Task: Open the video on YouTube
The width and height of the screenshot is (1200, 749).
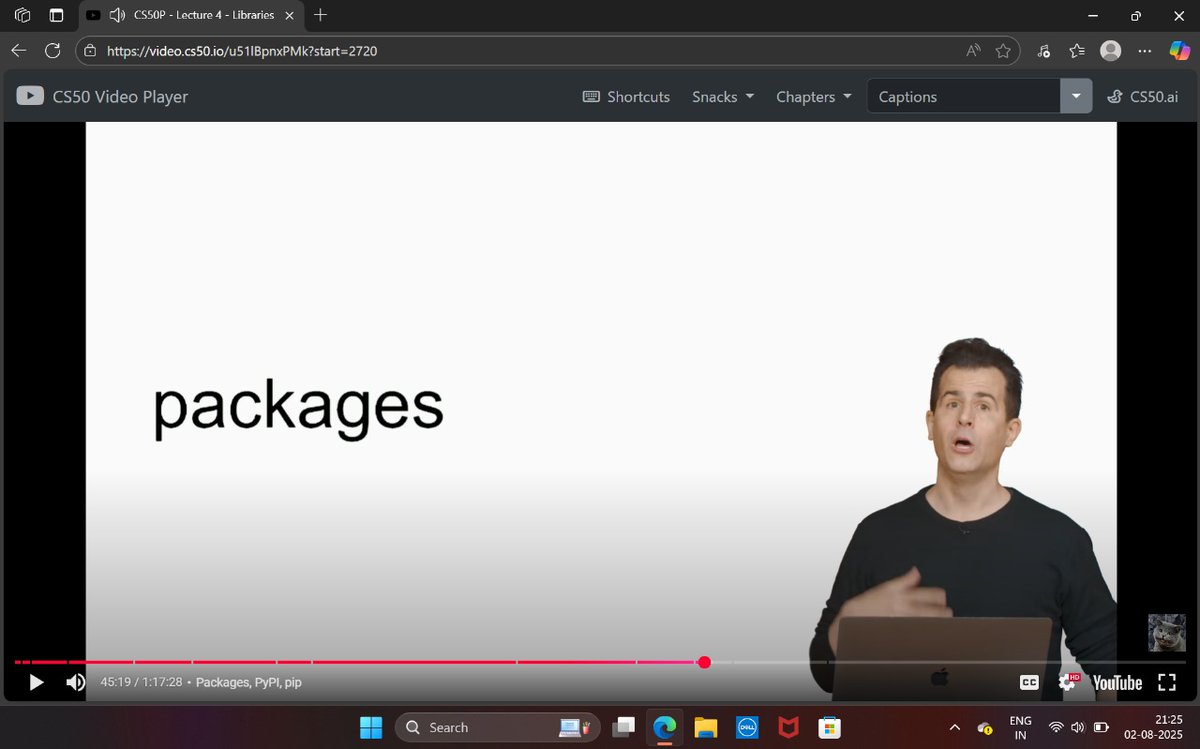Action: (1117, 683)
